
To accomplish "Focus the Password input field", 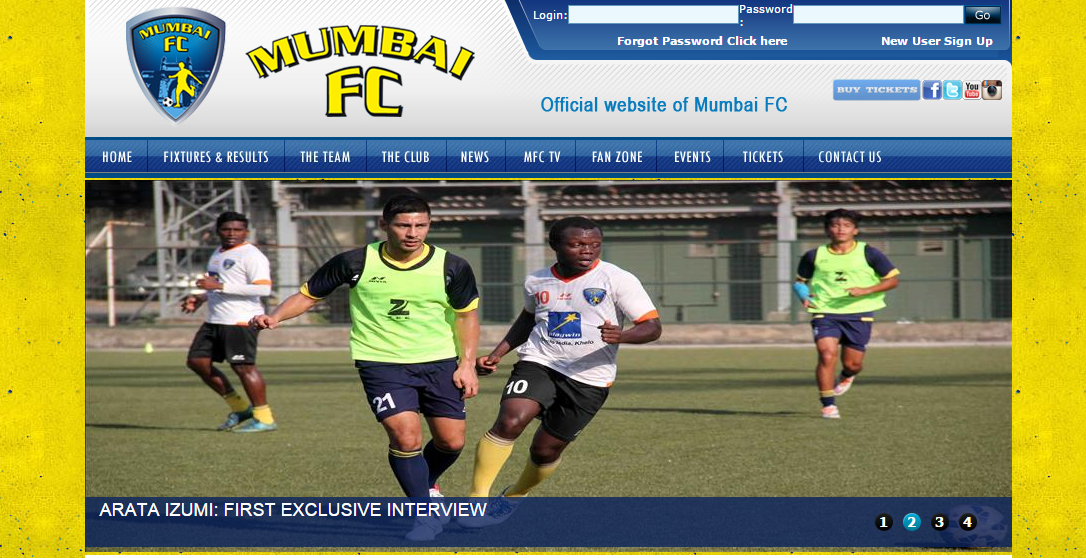I will [878, 15].
